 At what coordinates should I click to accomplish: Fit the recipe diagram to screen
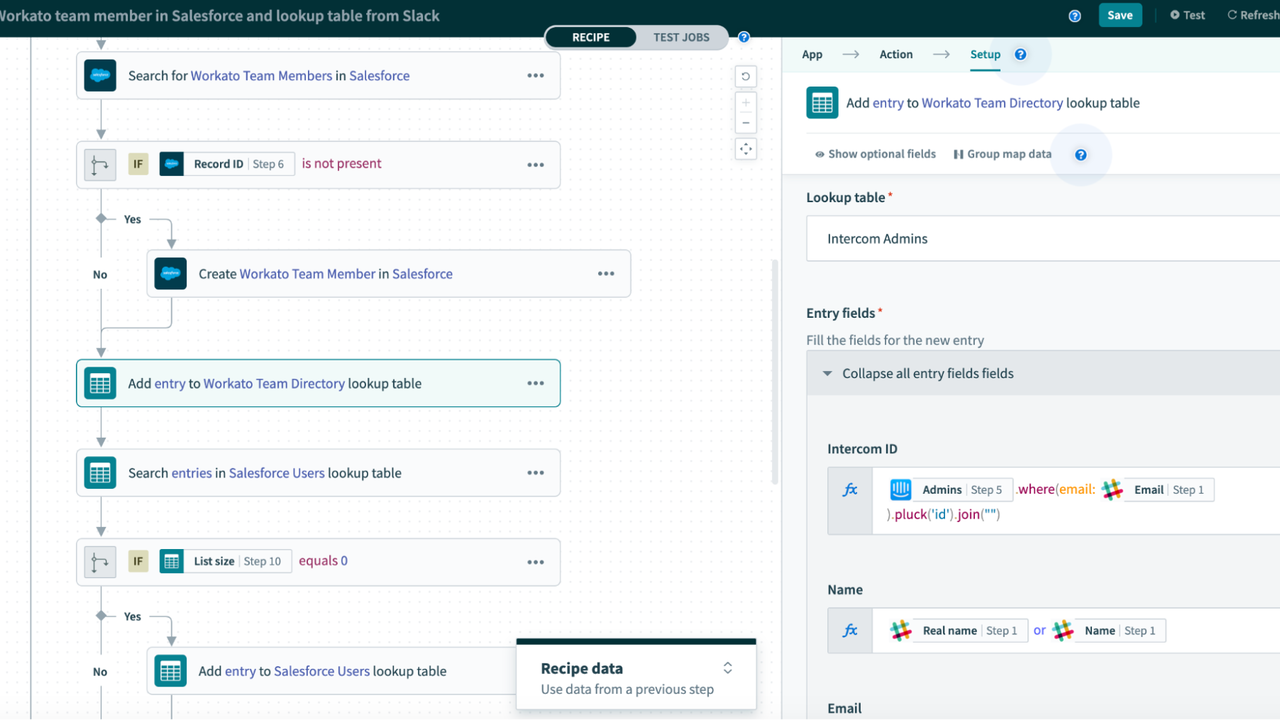(x=745, y=148)
